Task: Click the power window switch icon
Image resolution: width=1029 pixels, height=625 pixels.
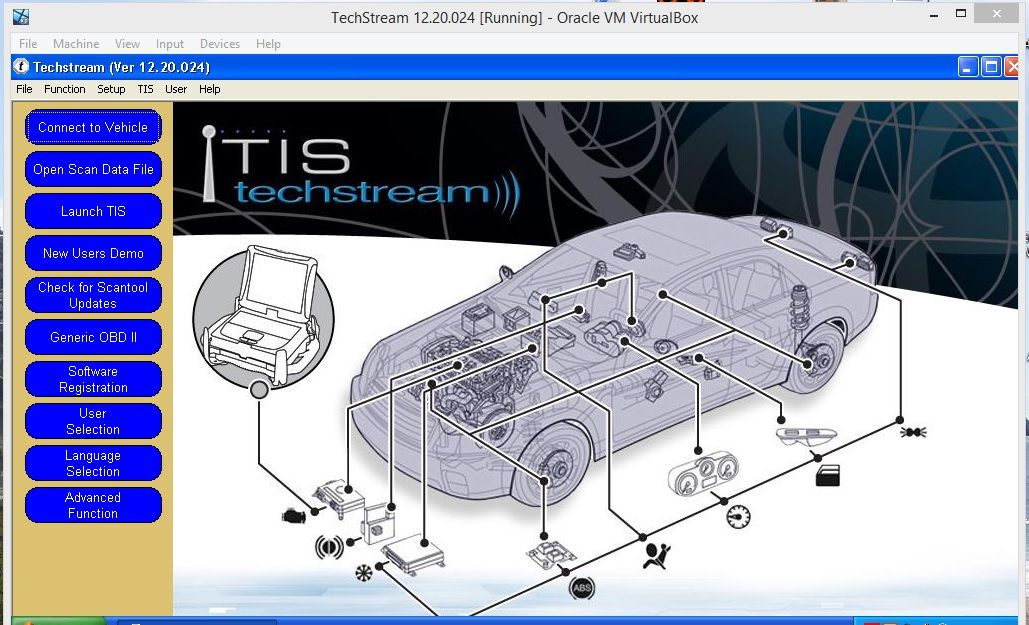Action: click(x=807, y=436)
